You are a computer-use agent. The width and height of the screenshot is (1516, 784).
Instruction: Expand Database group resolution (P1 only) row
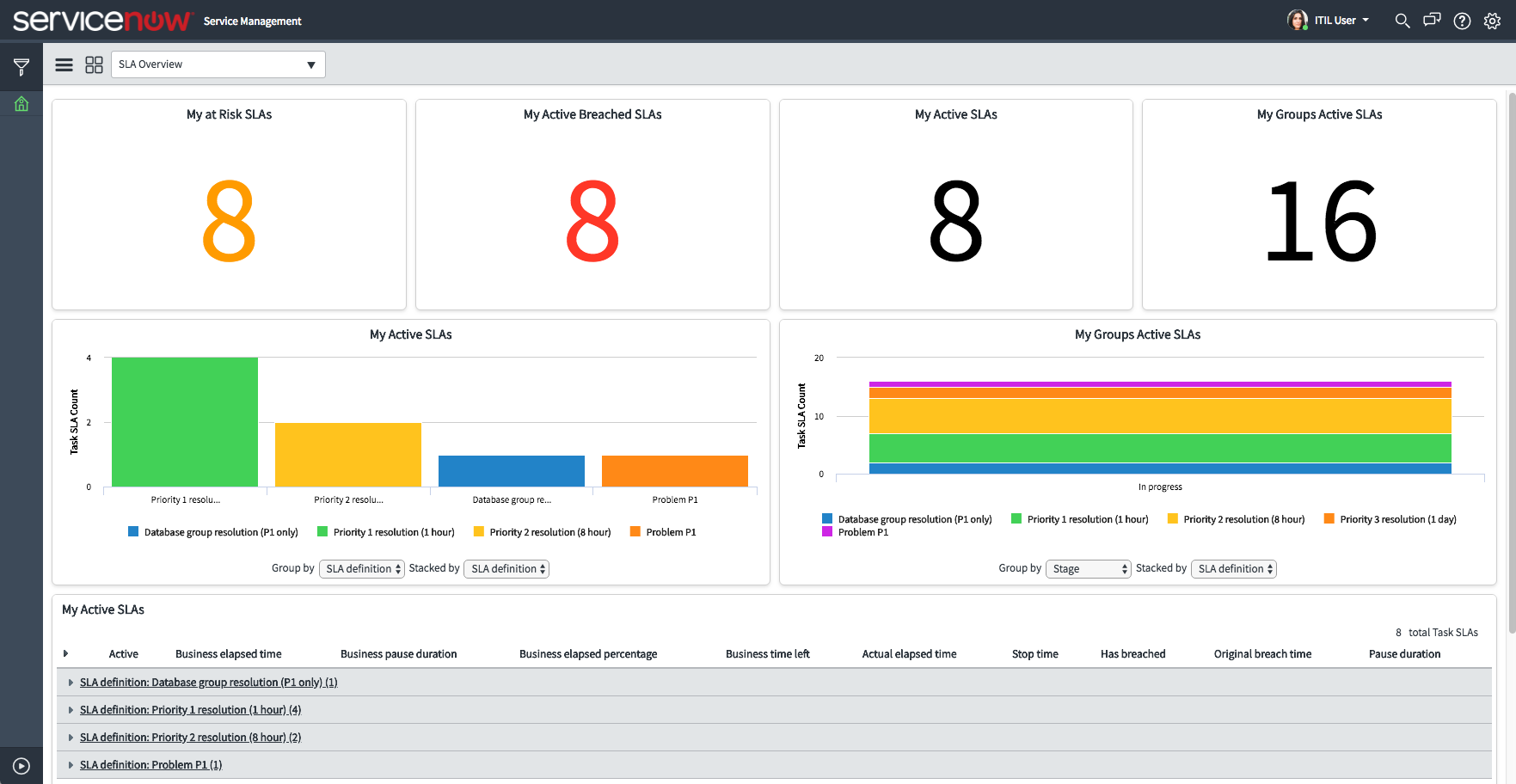coord(71,683)
